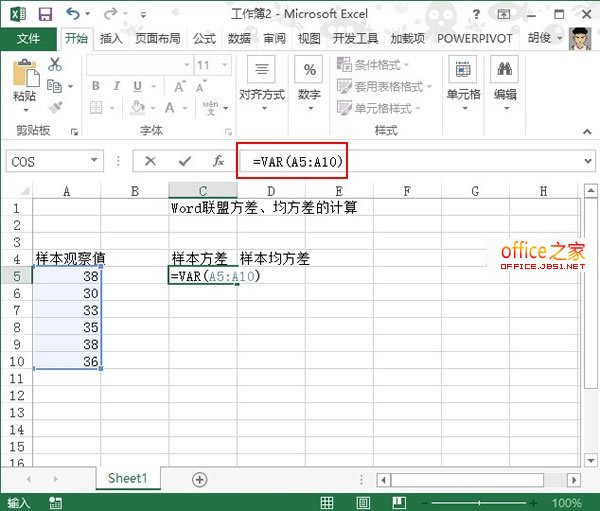
Task: Open the 编辑 editing binoculars group
Action: [x=505, y=83]
